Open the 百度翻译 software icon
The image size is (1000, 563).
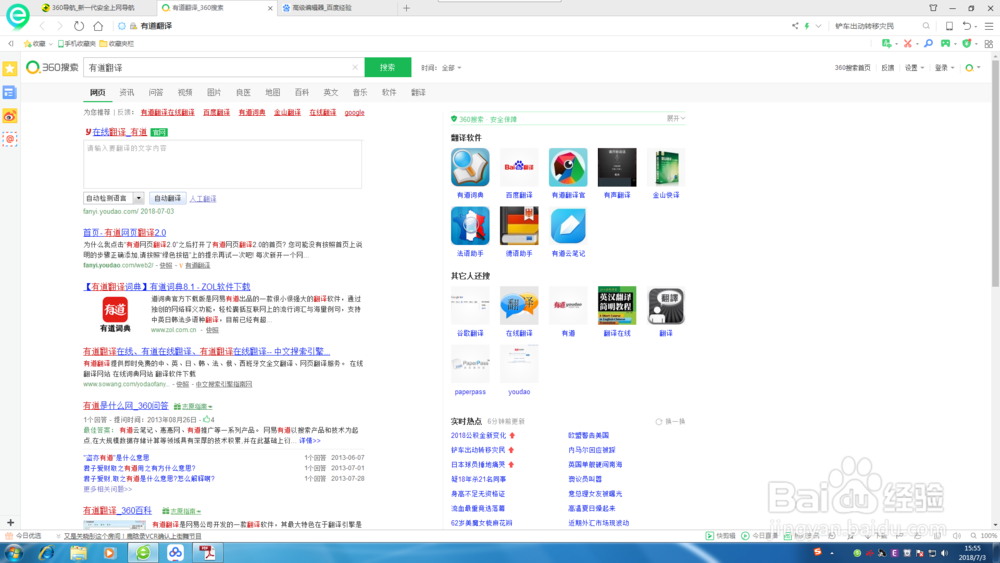click(519, 167)
